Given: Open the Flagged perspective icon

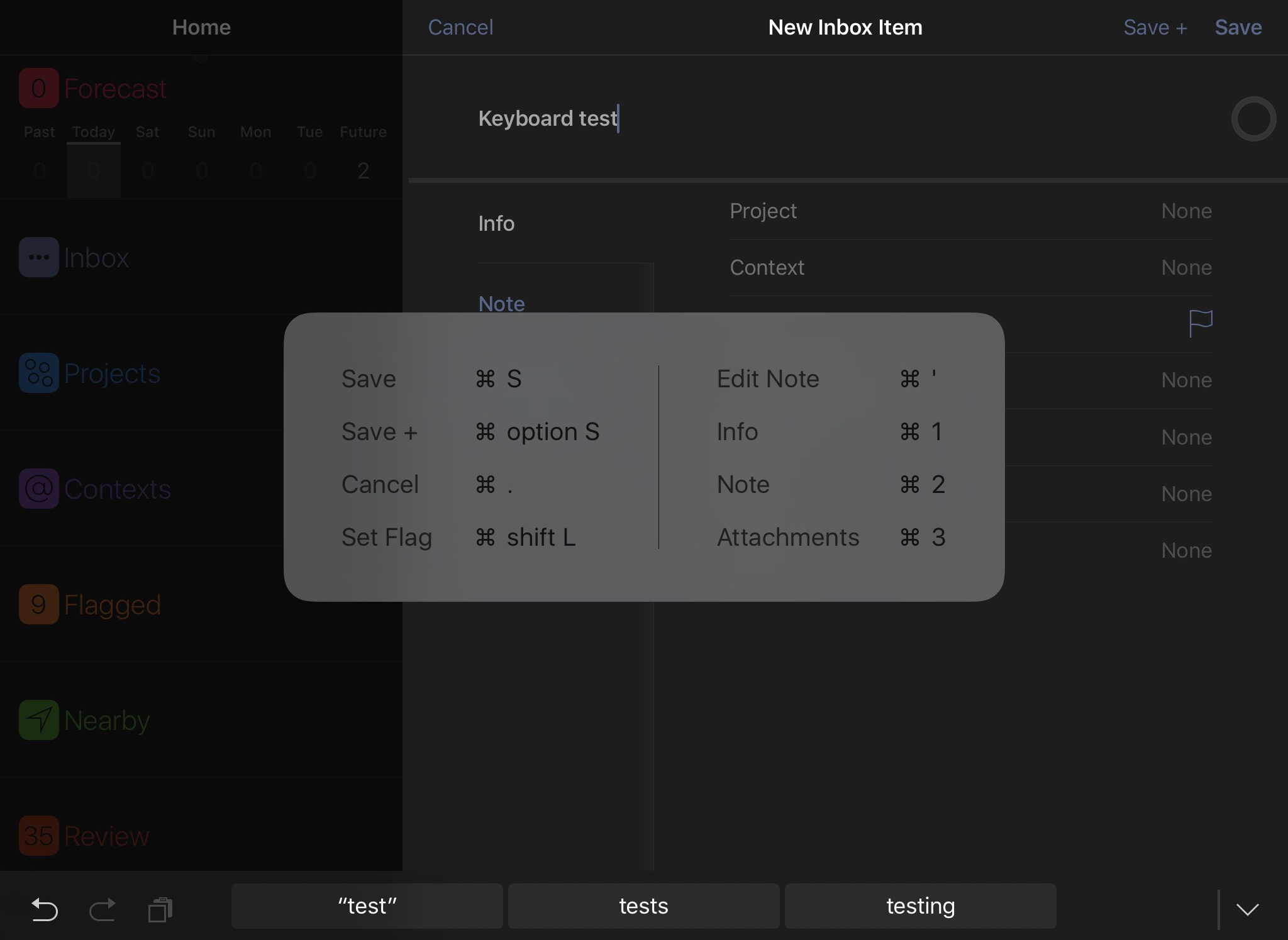Looking at the screenshot, I should click(x=38, y=604).
